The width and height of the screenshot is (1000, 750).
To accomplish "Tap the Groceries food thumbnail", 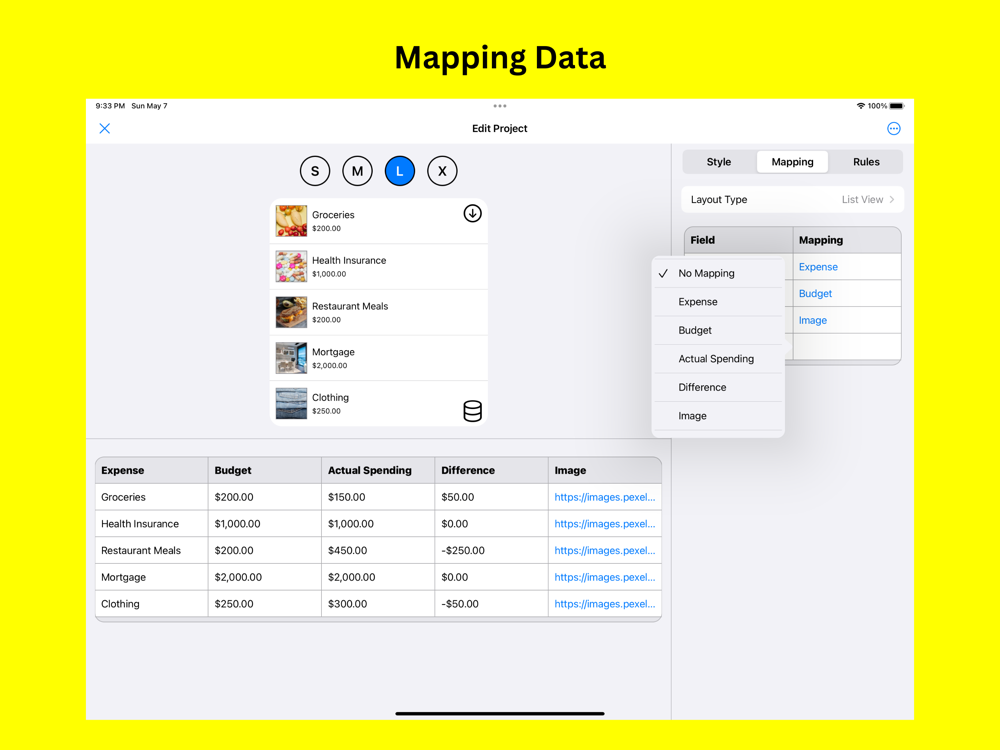I will coord(291,221).
